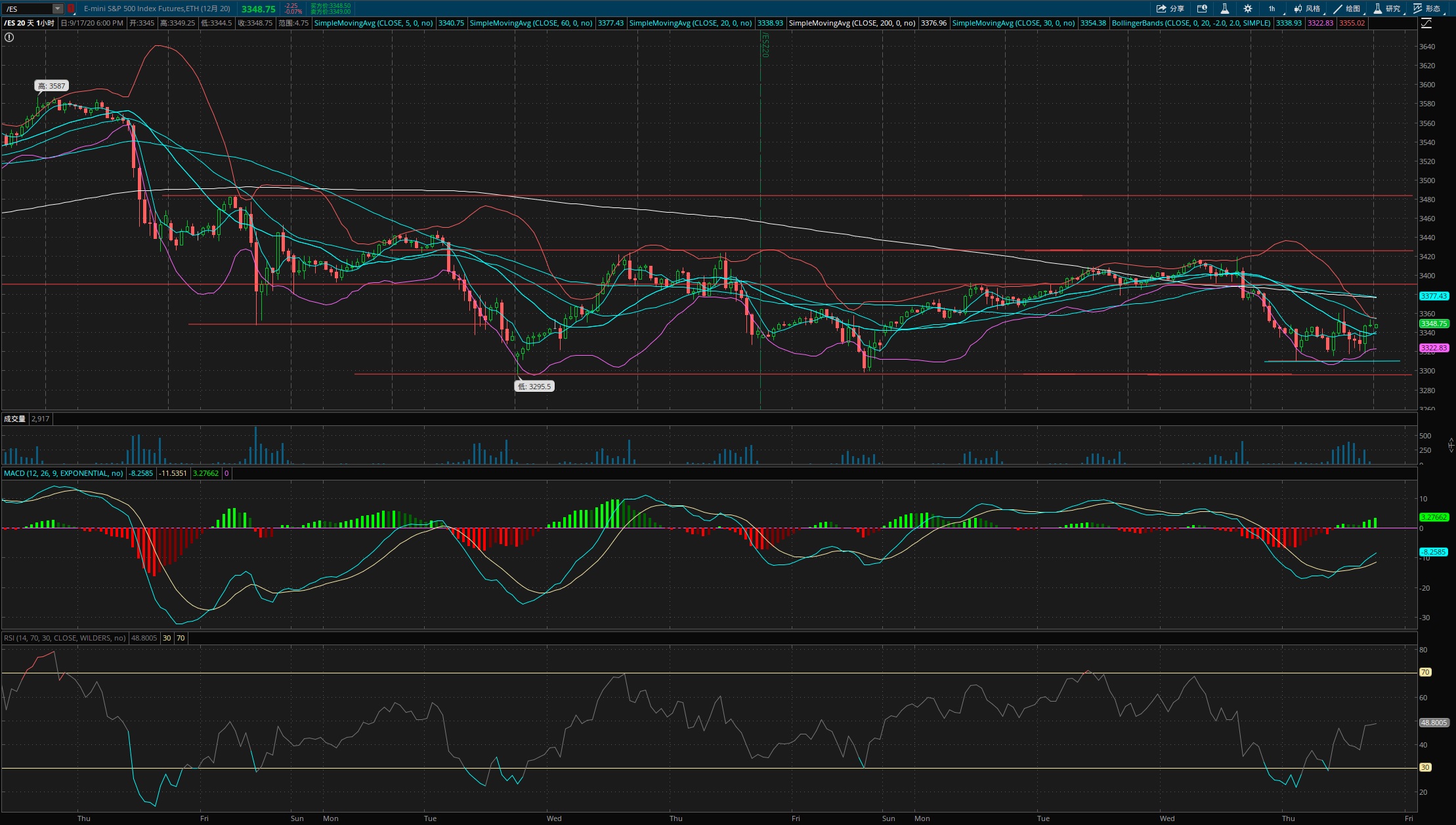Click the flask studies icon next to the gear
This screenshot has height=825, width=1456.
(x=1224, y=9)
